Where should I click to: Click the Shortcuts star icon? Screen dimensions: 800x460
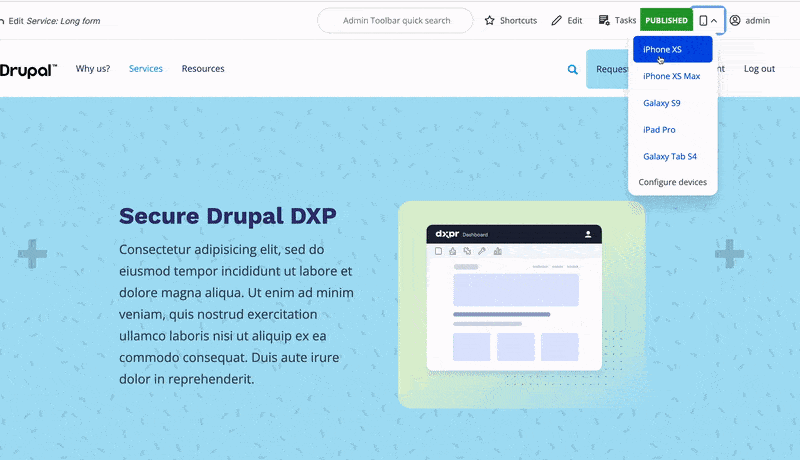click(x=489, y=20)
